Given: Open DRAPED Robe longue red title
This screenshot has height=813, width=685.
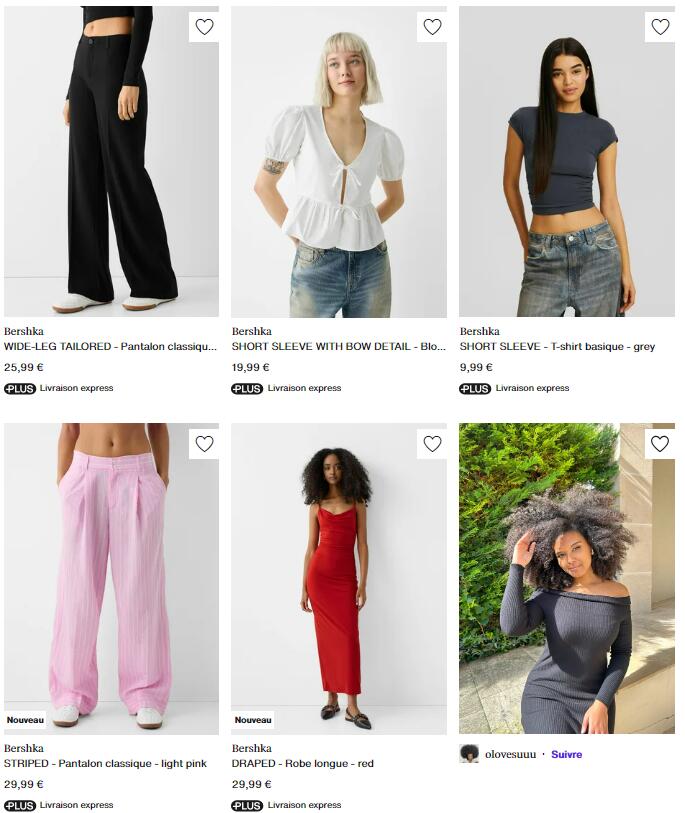Looking at the screenshot, I should click(x=302, y=764).
